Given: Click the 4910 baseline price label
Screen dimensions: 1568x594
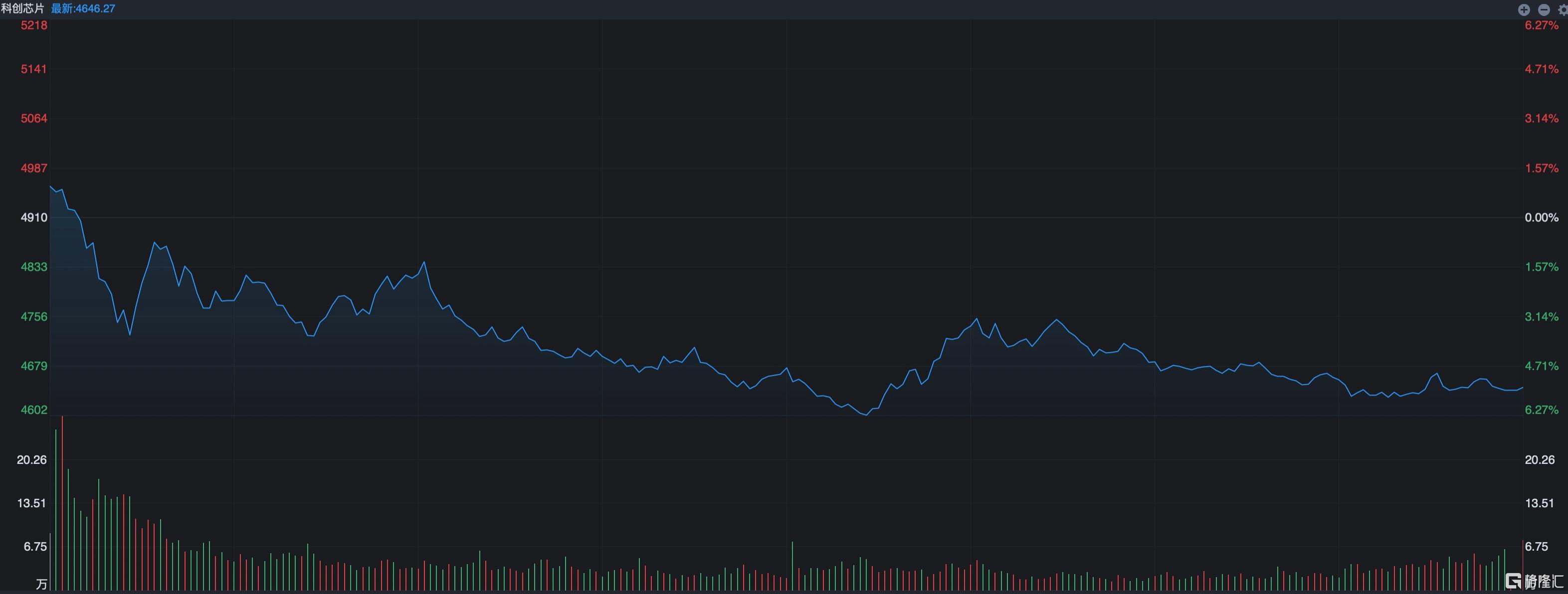Looking at the screenshot, I should (34, 217).
